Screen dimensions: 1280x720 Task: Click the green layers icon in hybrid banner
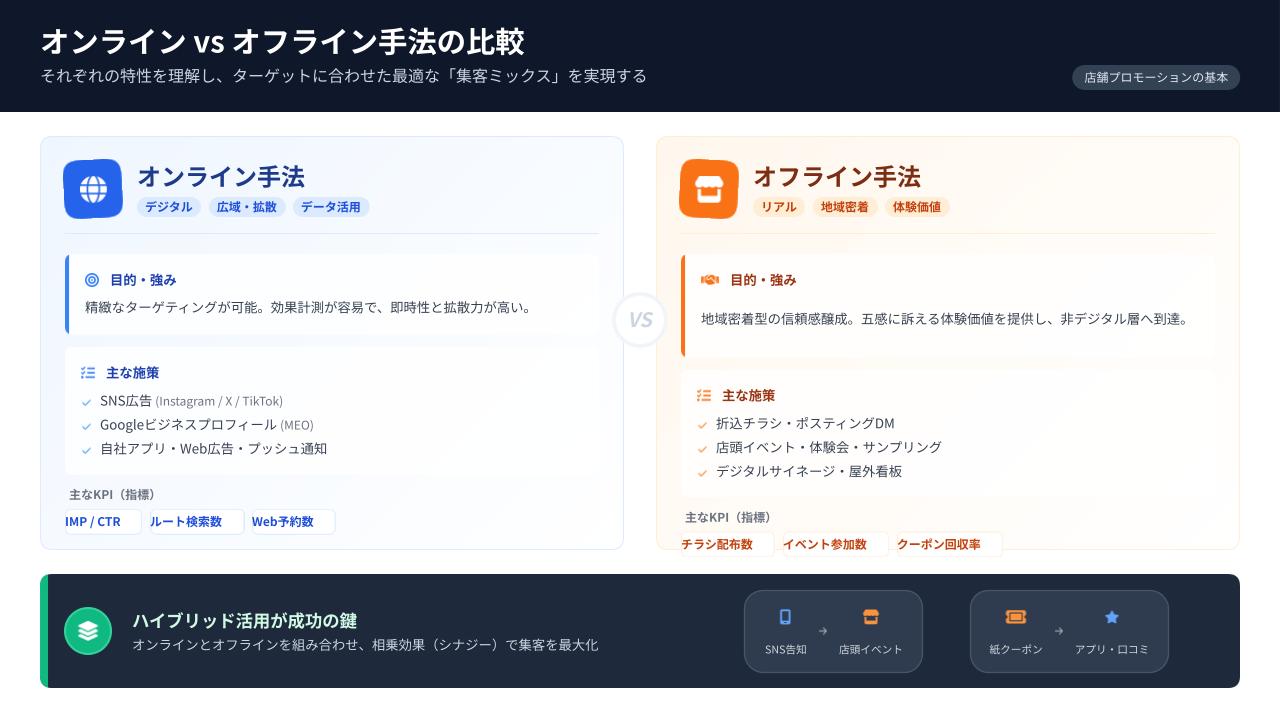click(x=88, y=631)
